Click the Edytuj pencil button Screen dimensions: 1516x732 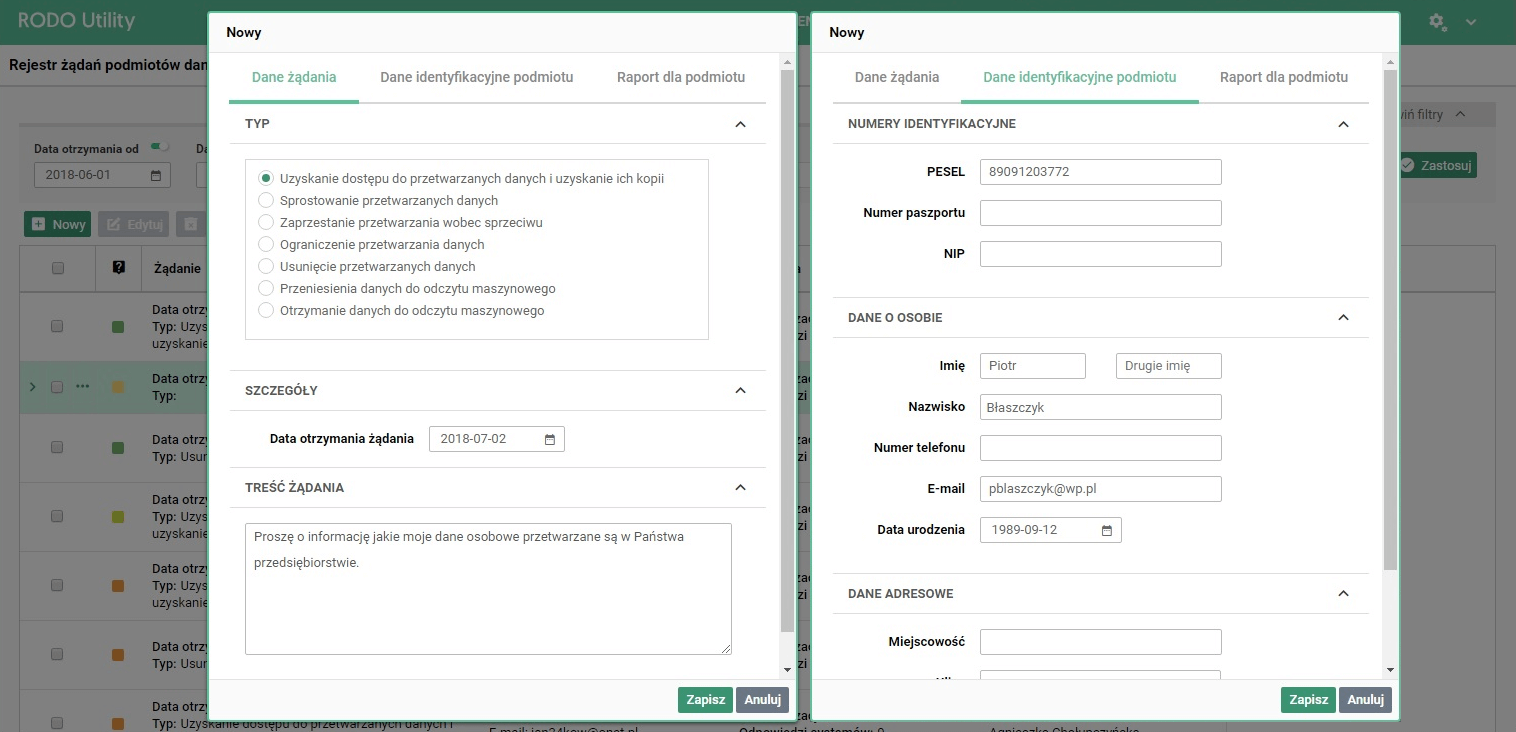pyautogui.click(x=134, y=224)
